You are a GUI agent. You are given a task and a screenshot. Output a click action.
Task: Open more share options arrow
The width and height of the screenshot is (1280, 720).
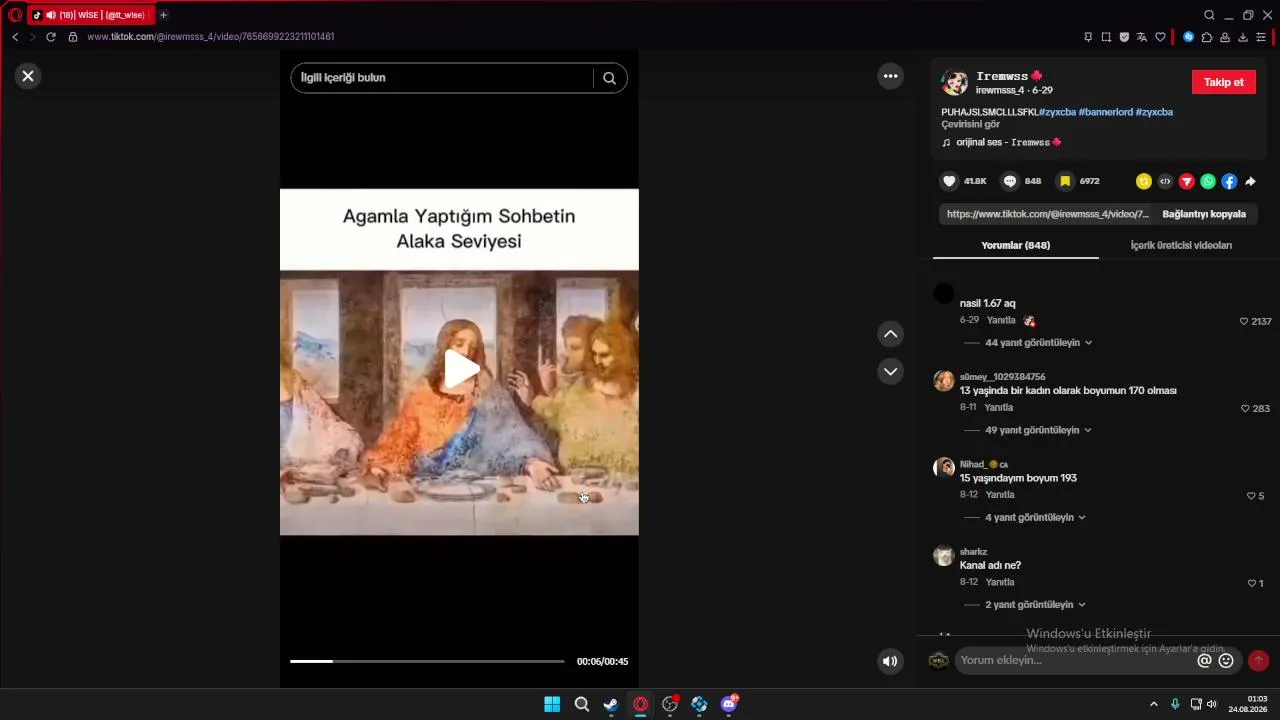[1250, 181]
